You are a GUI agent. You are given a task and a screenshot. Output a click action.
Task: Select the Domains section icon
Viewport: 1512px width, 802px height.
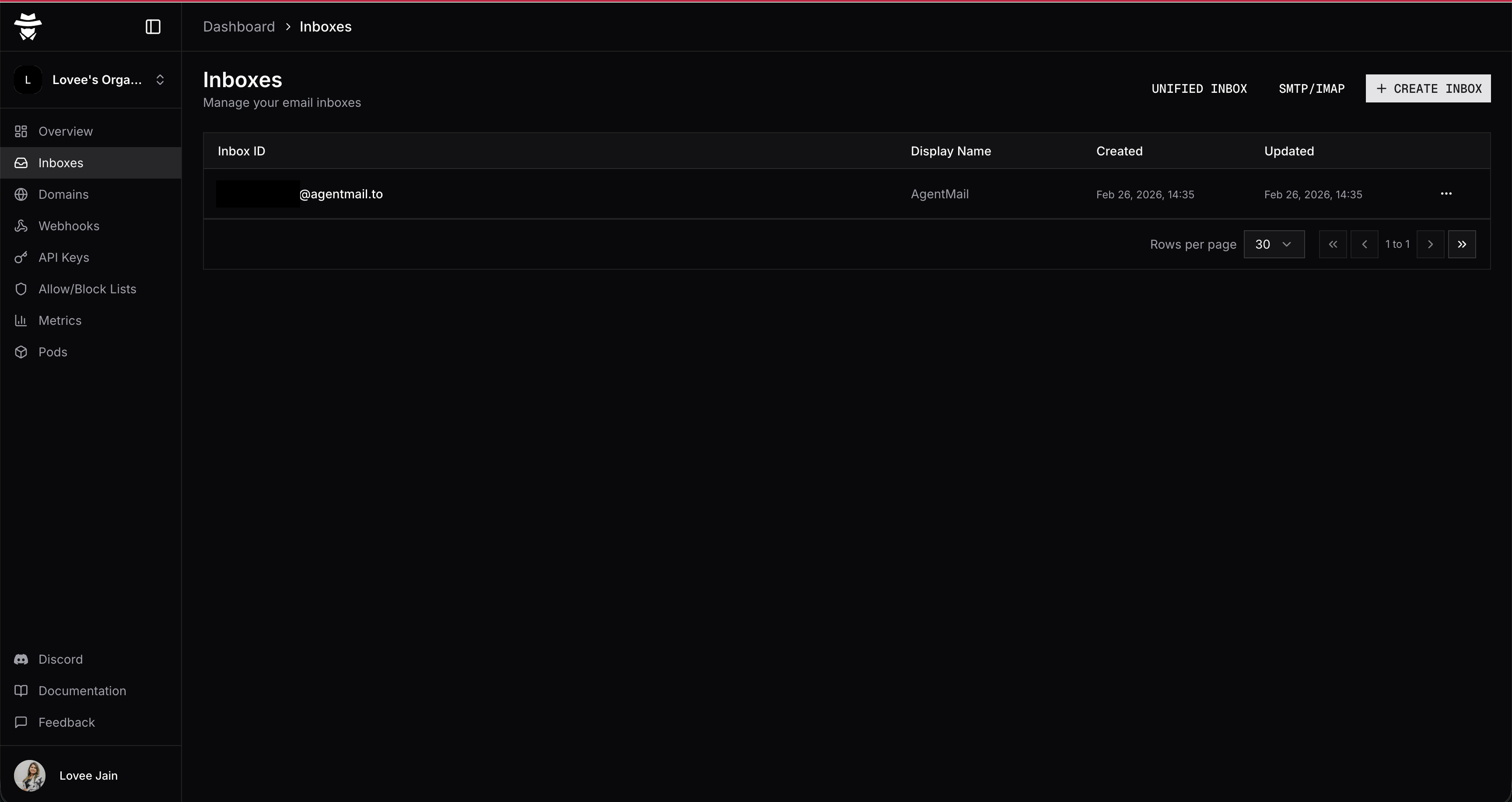pos(21,194)
